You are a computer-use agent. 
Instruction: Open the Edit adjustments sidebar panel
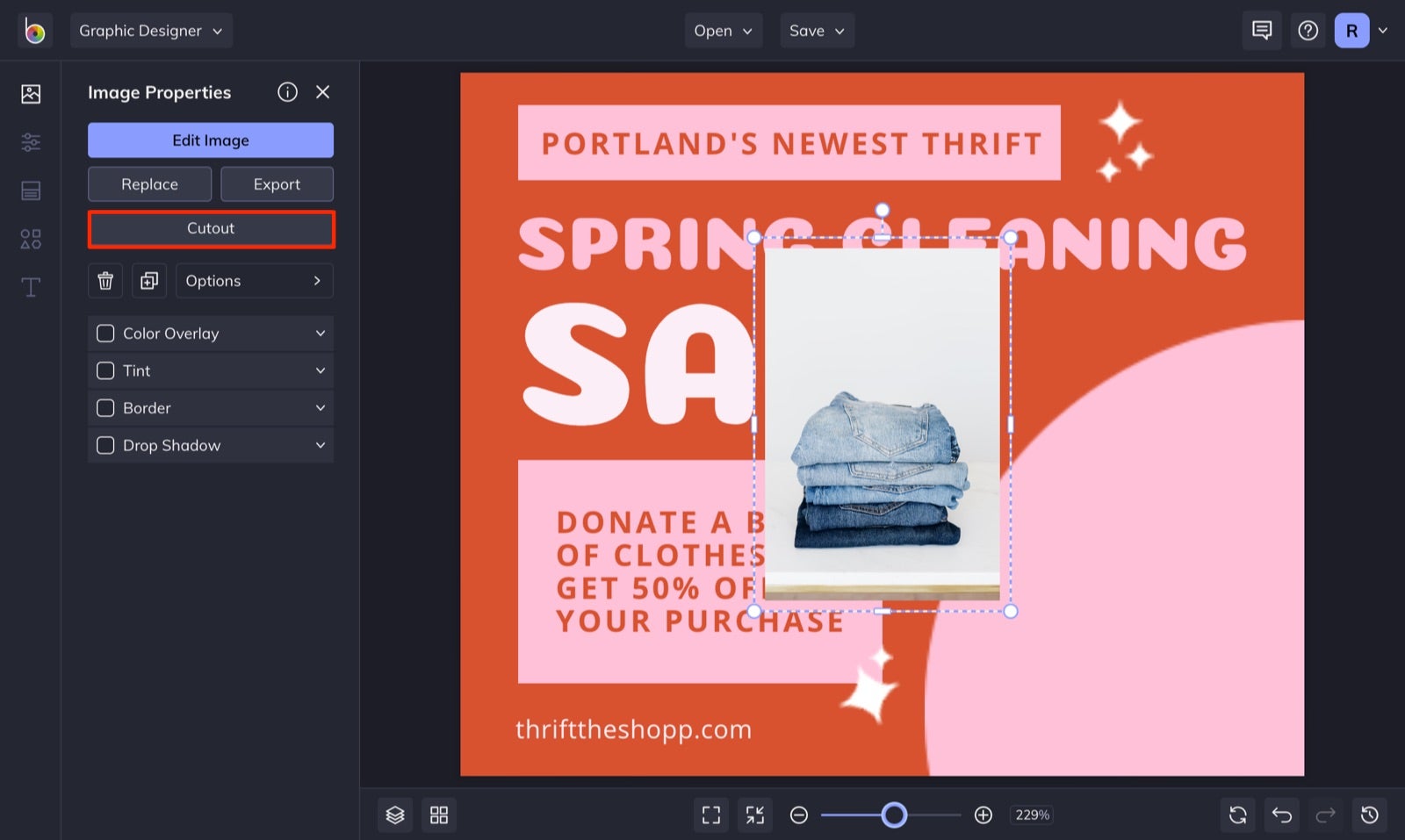(x=31, y=142)
